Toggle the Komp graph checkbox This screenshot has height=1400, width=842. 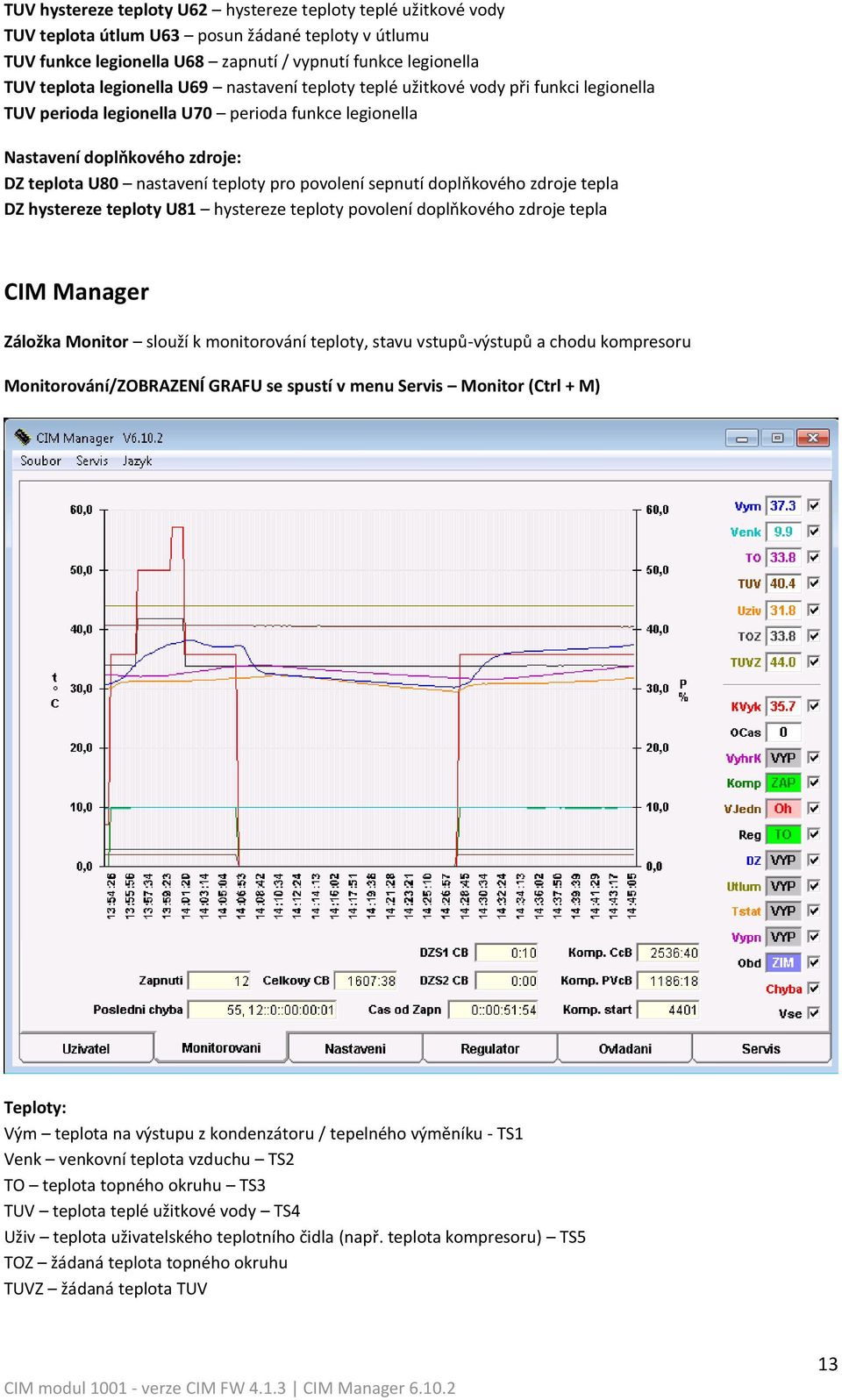pyautogui.click(x=814, y=782)
